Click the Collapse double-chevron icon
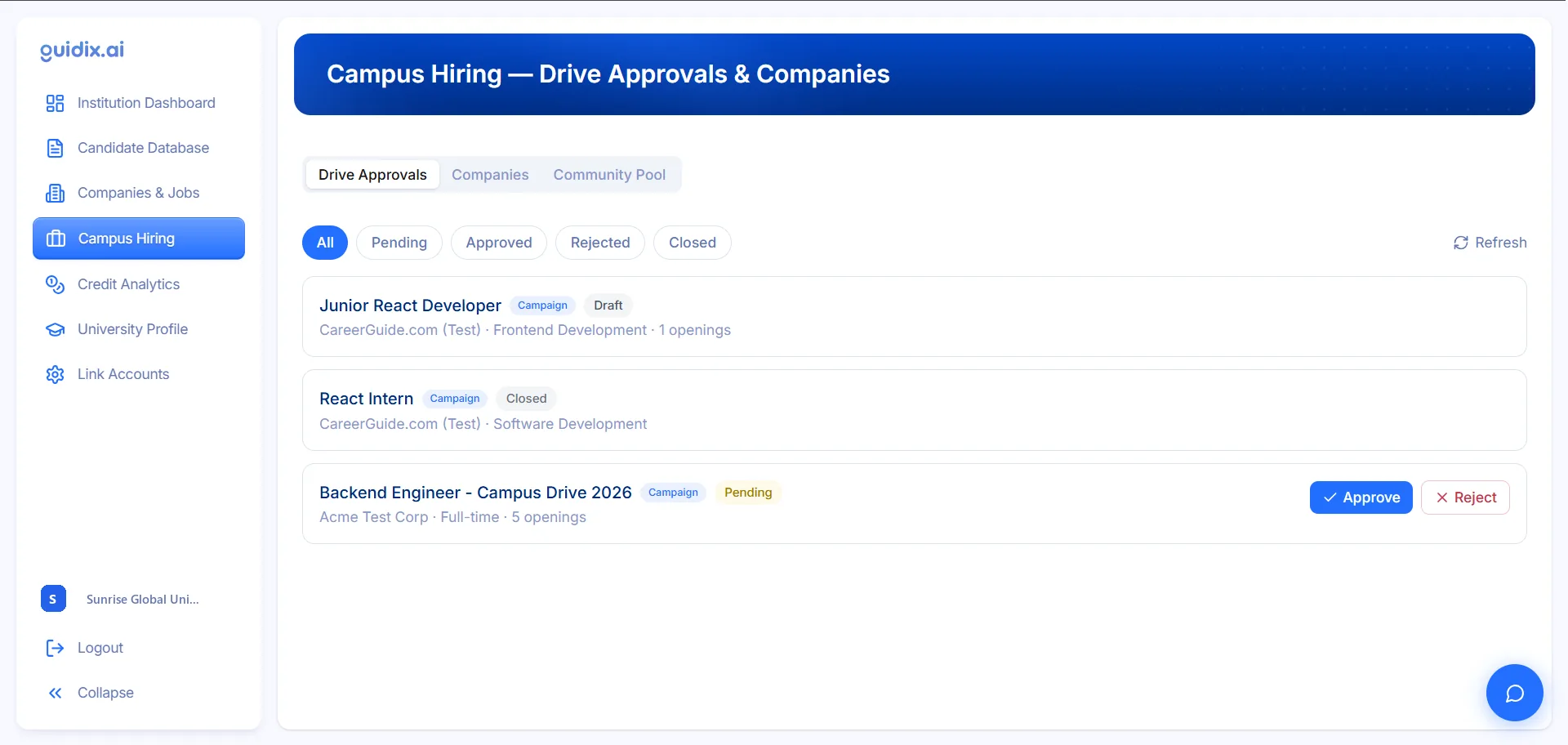This screenshot has height=745, width=1568. click(55, 693)
